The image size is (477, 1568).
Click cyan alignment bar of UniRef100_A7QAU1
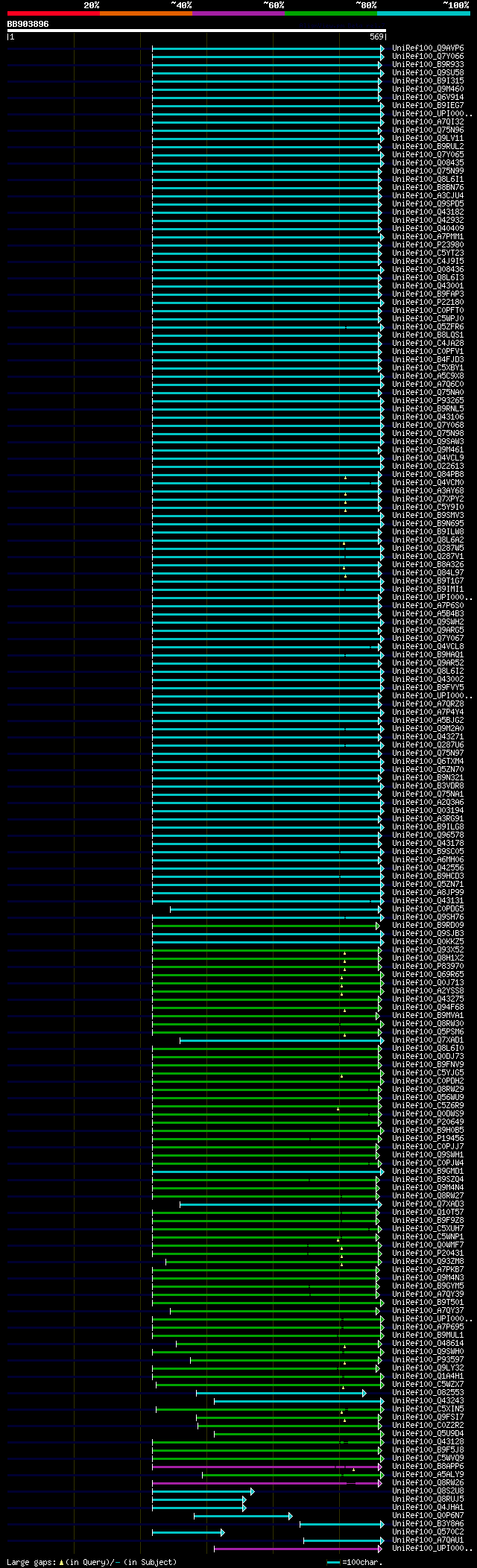click(x=344, y=1540)
